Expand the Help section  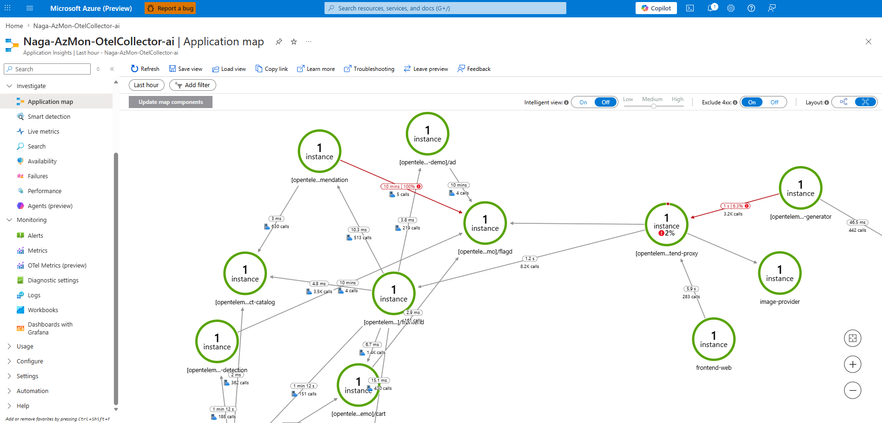coord(9,406)
